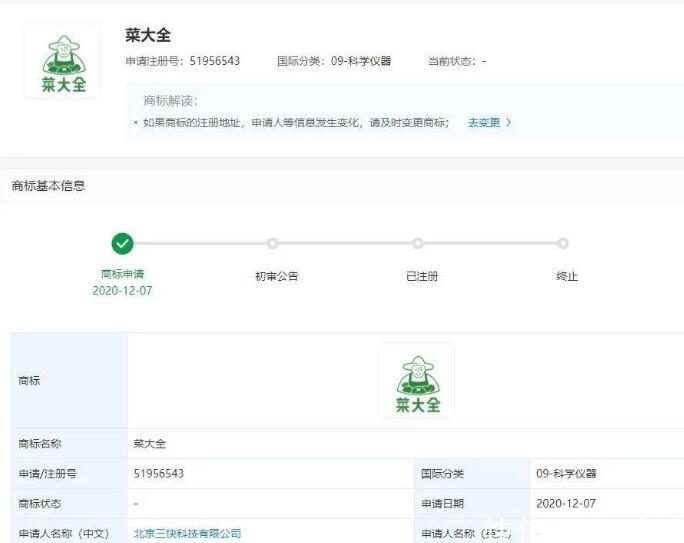Screen dimensions: 684x543
Task: Click the 商标基本信息 section title
Action: [x=48, y=186]
